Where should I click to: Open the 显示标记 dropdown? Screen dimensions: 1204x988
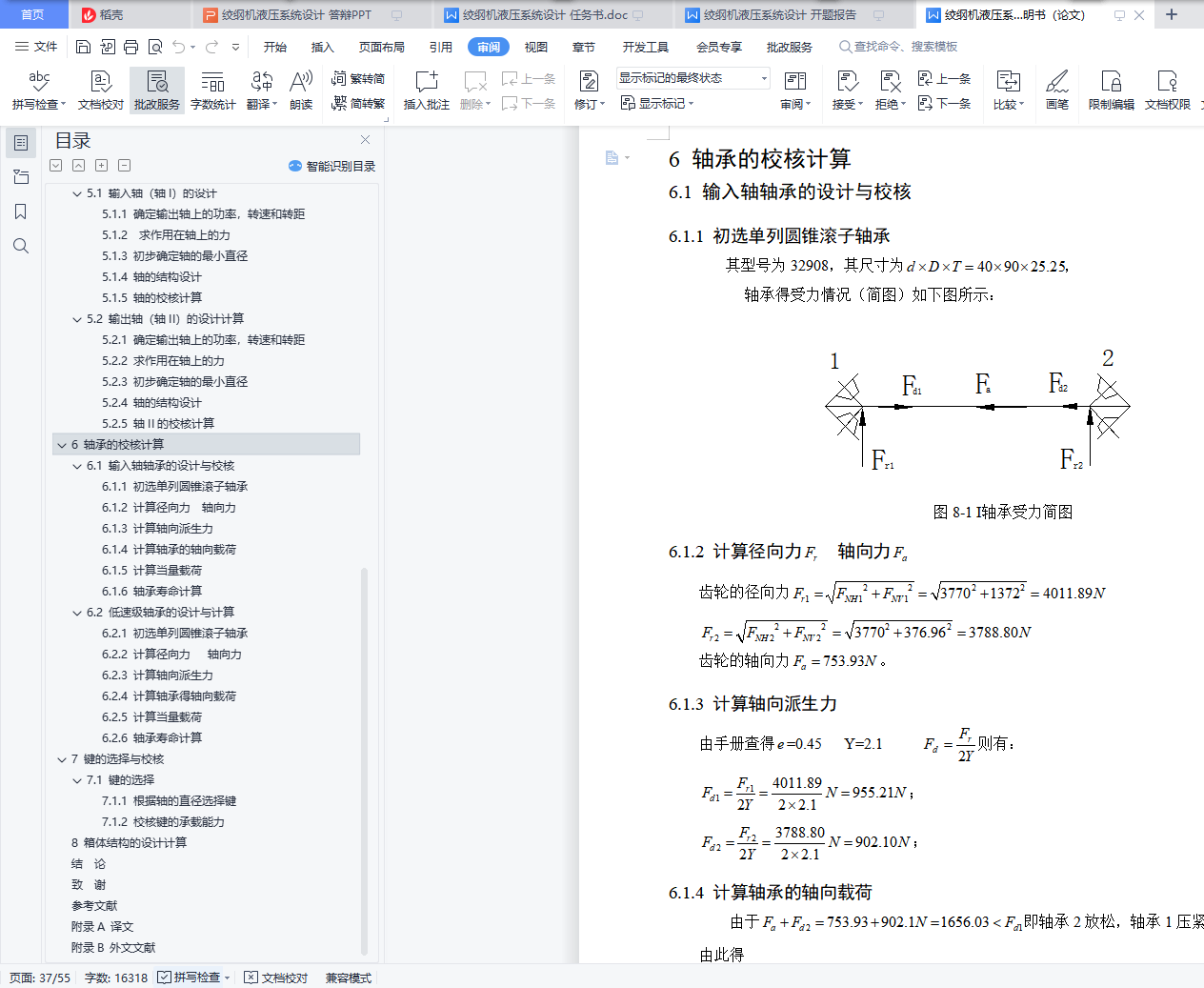[657, 103]
